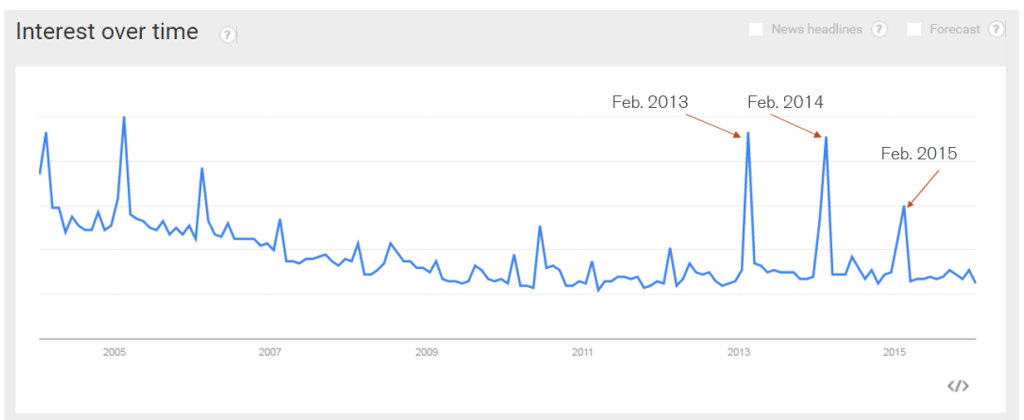
Task: Select the 2005 label on the time axis
Action: tap(114, 353)
